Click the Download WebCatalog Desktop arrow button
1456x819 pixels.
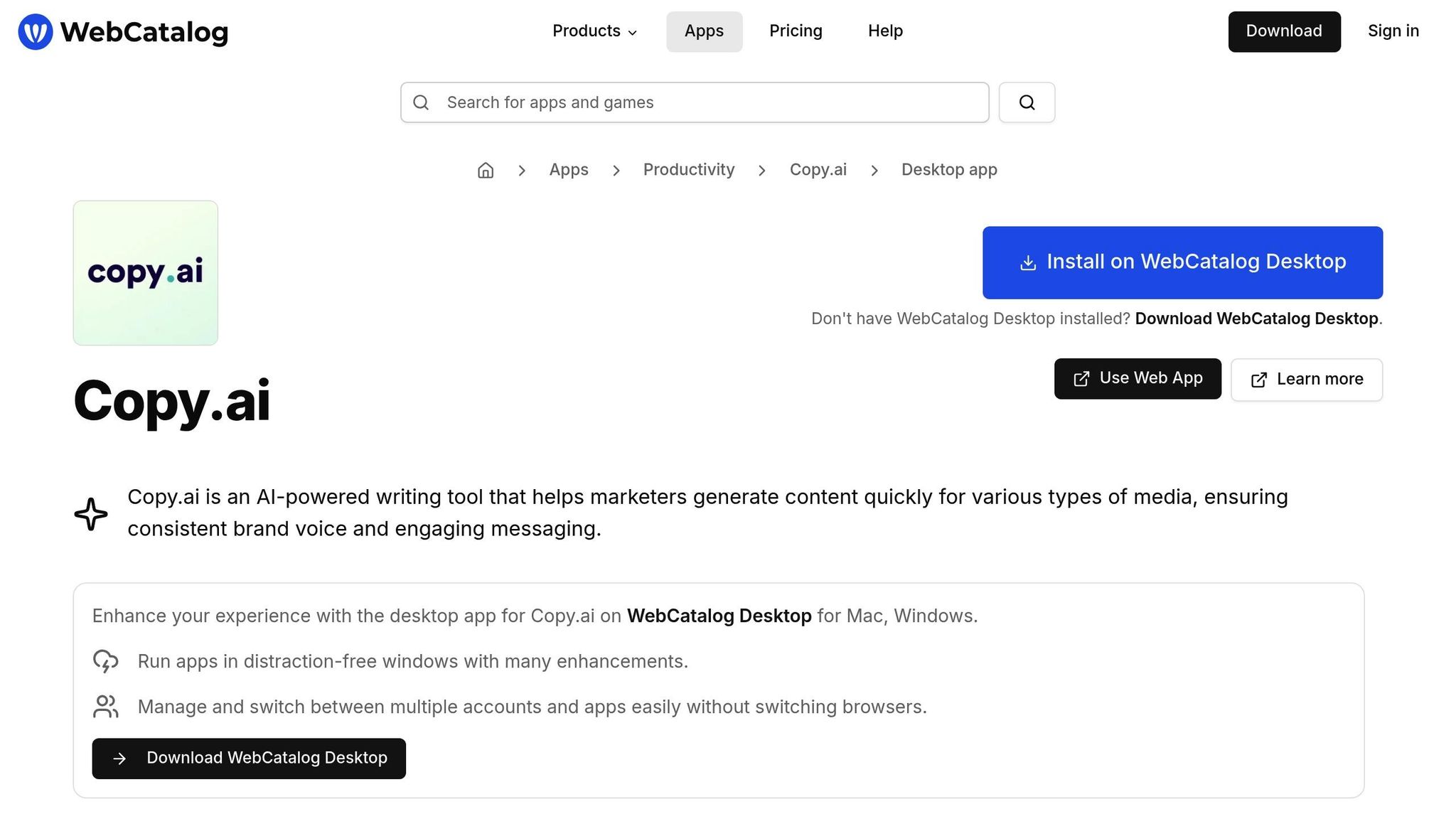249,759
